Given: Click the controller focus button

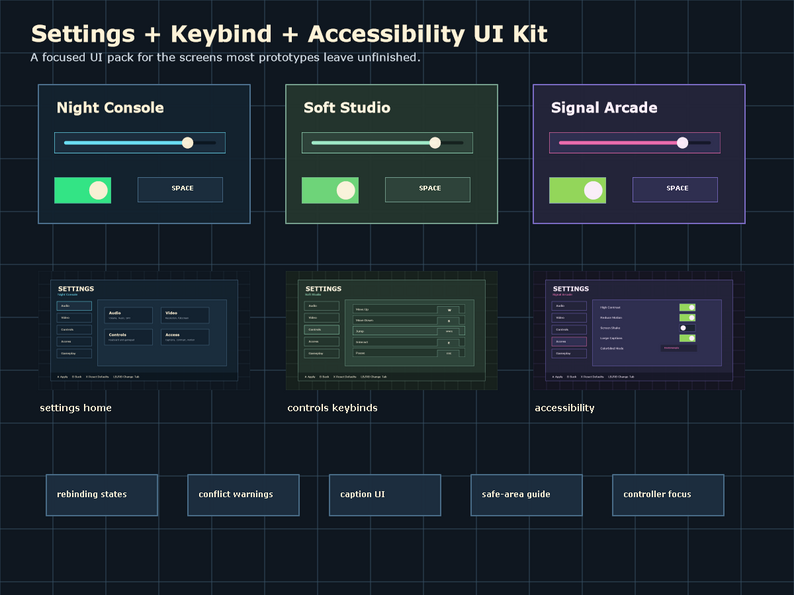Looking at the screenshot, I should tap(668, 495).
